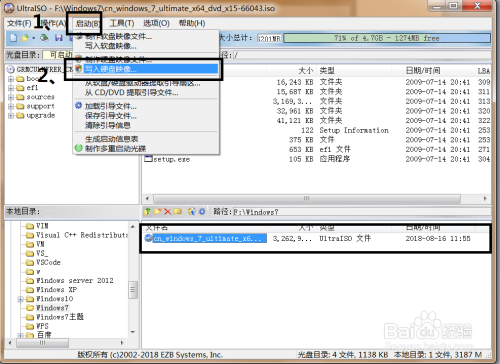
Task: Choose 保存引导文件... menu entry
Action: point(146,116)
